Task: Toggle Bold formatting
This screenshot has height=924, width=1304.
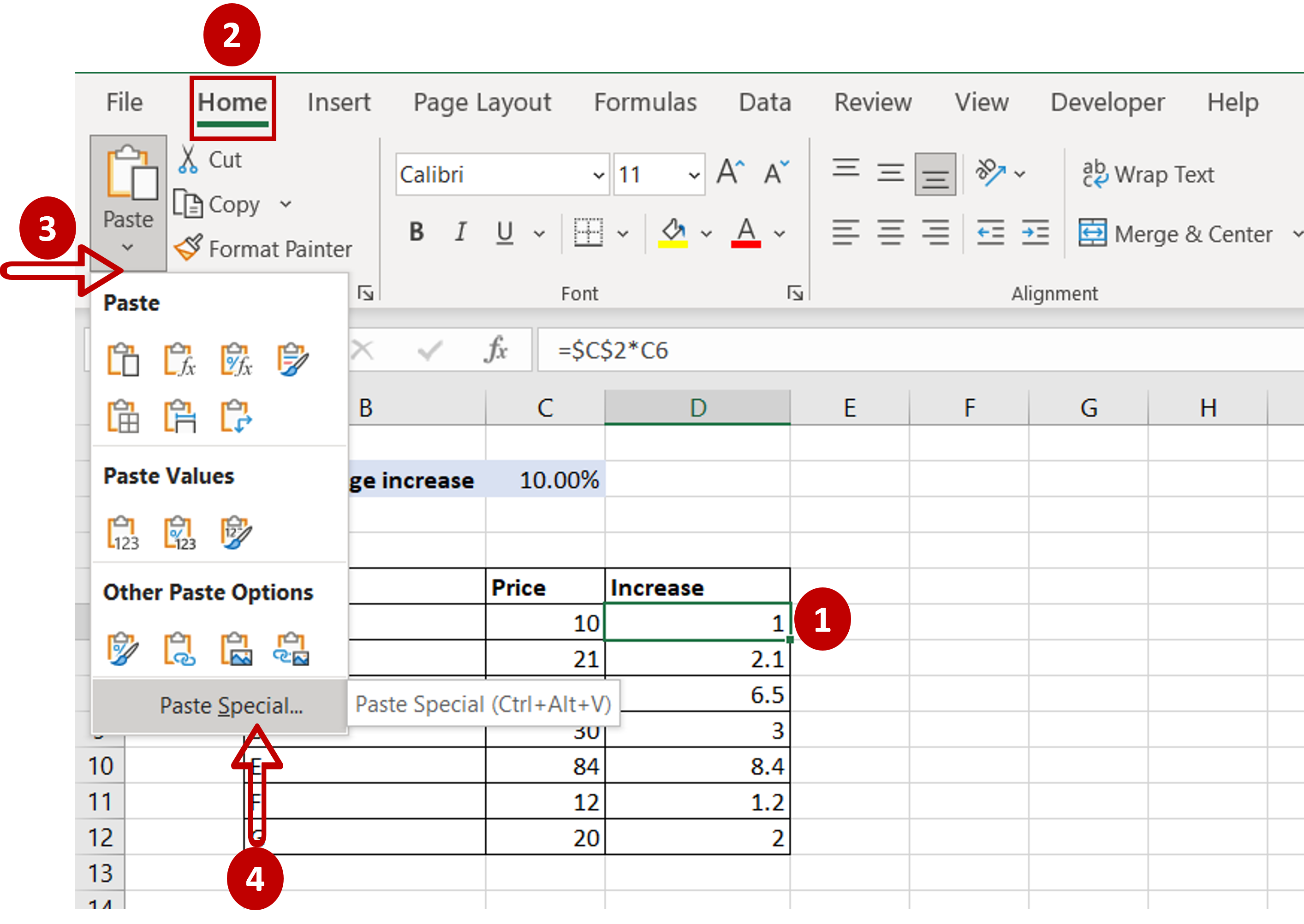Action: pyautogui.click(x=417, y=232)
